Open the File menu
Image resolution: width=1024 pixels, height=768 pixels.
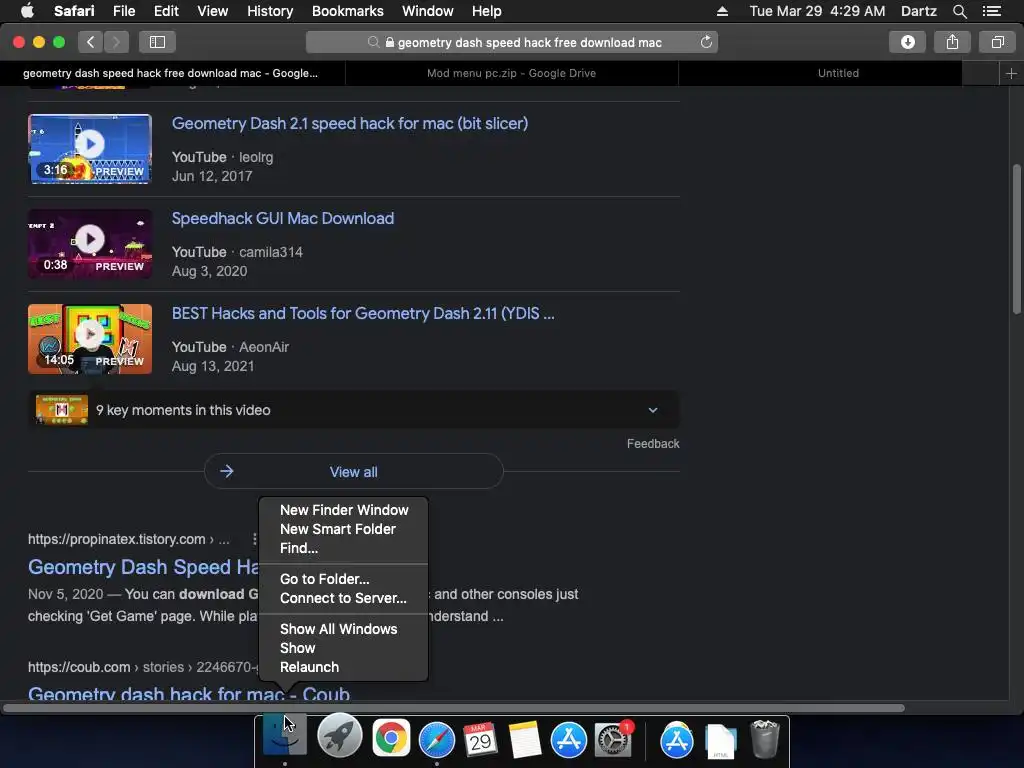pyautogui.click(x=123, y=11)
